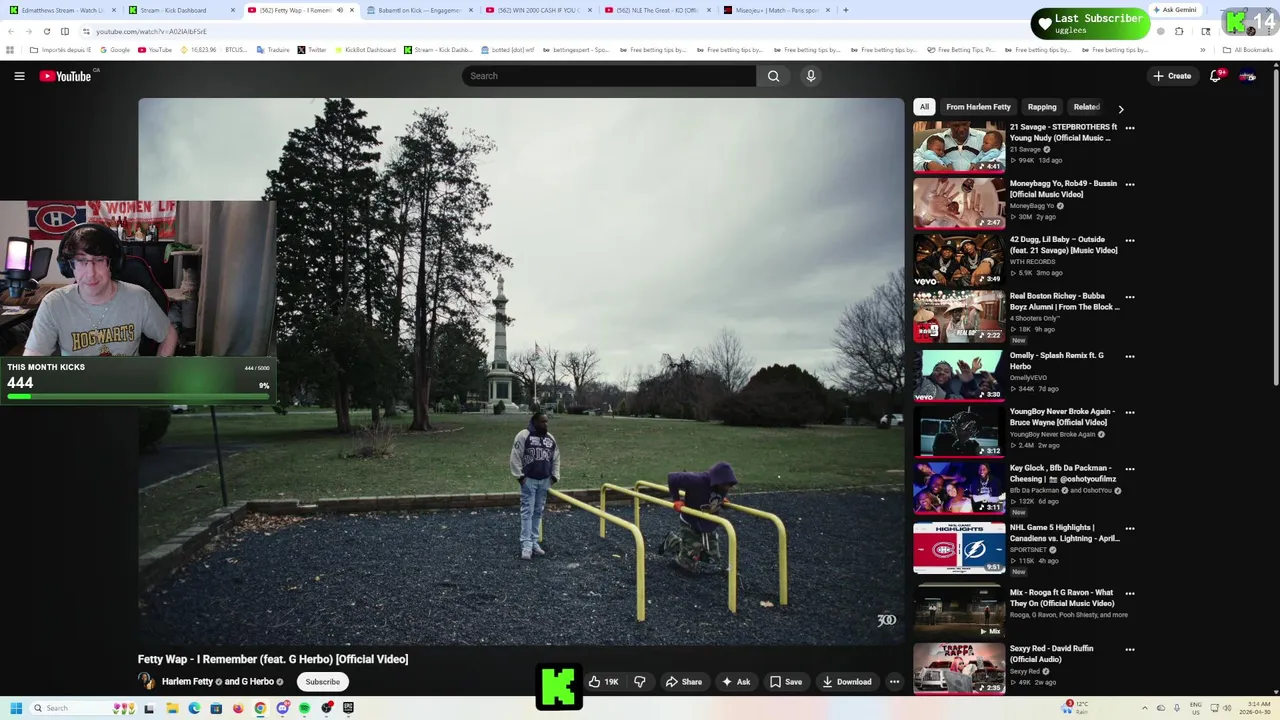1280x720 pixels.
Task: Switch to the Edmatthews Stream tab
Action: click(62, 10)
